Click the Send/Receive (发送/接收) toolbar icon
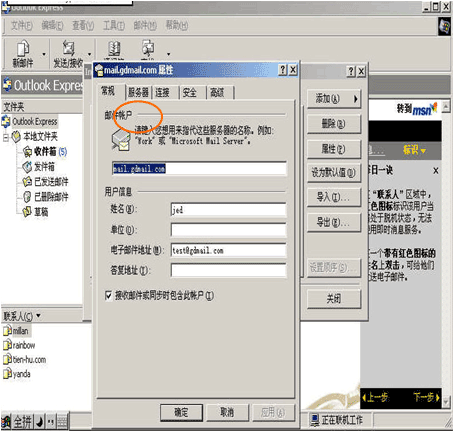The image size is (453, 431). tap(68, 49)
